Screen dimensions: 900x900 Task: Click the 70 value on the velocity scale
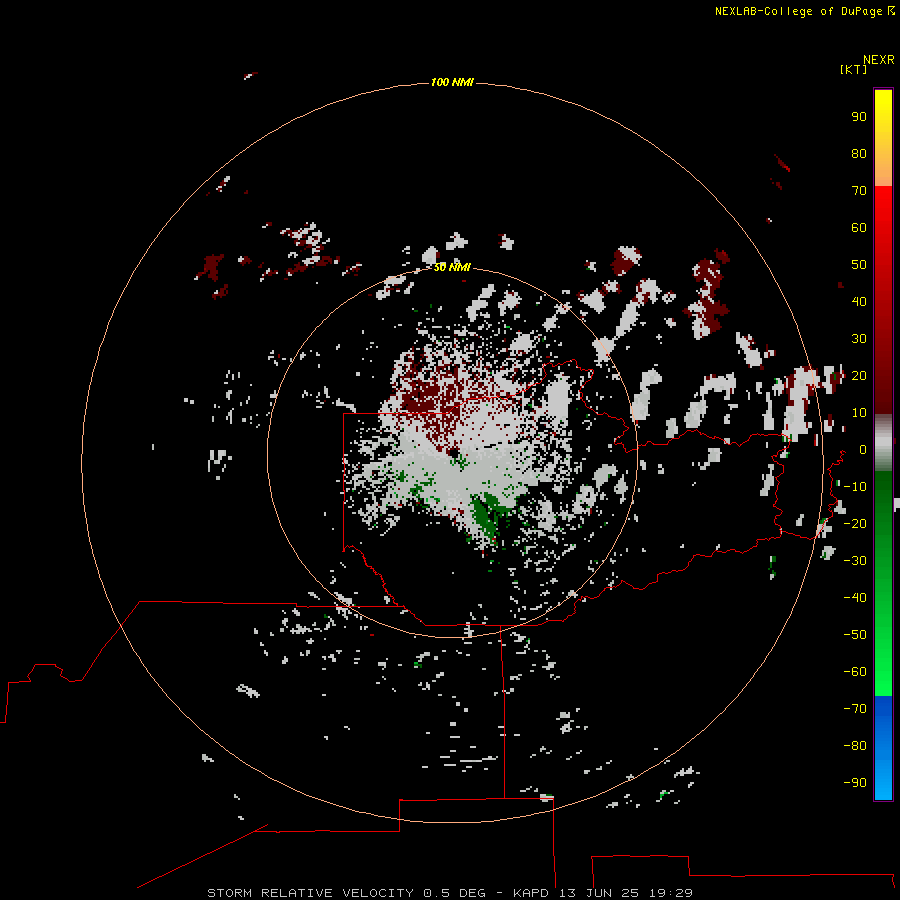point(859,191)
